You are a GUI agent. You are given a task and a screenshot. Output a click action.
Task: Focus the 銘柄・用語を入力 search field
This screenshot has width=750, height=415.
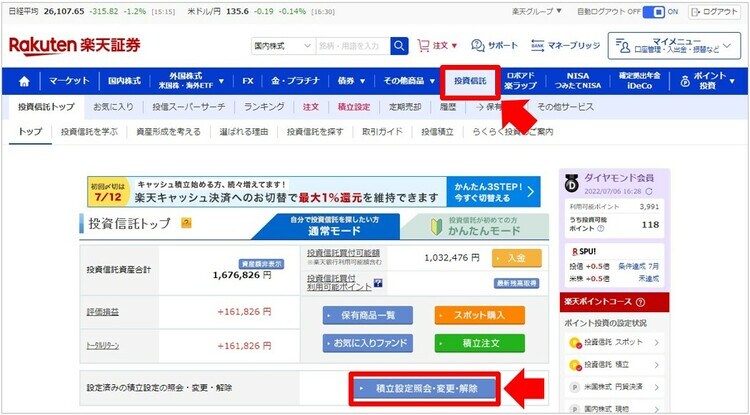point(353,46)
